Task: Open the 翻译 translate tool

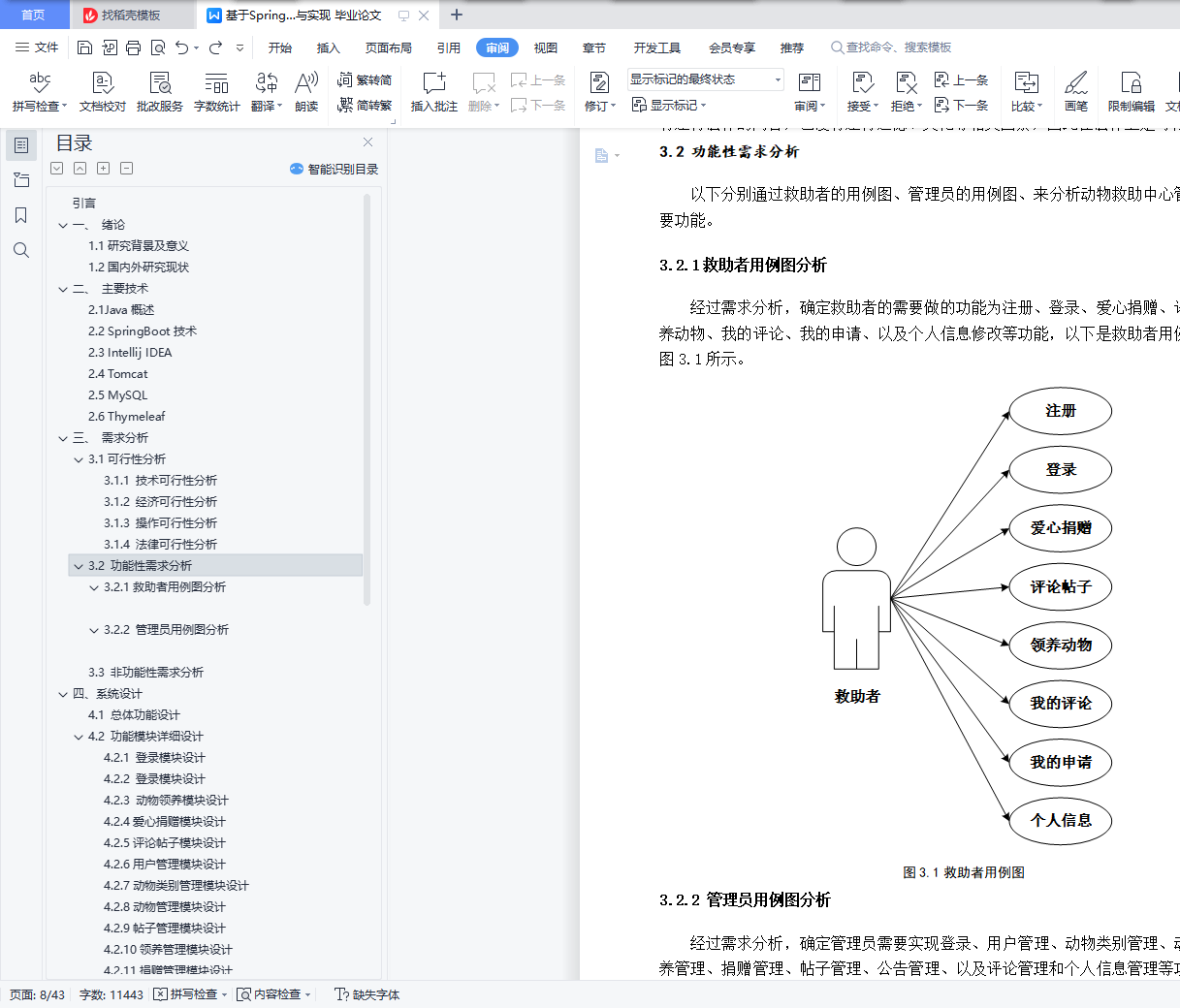Action: point(267,92)
